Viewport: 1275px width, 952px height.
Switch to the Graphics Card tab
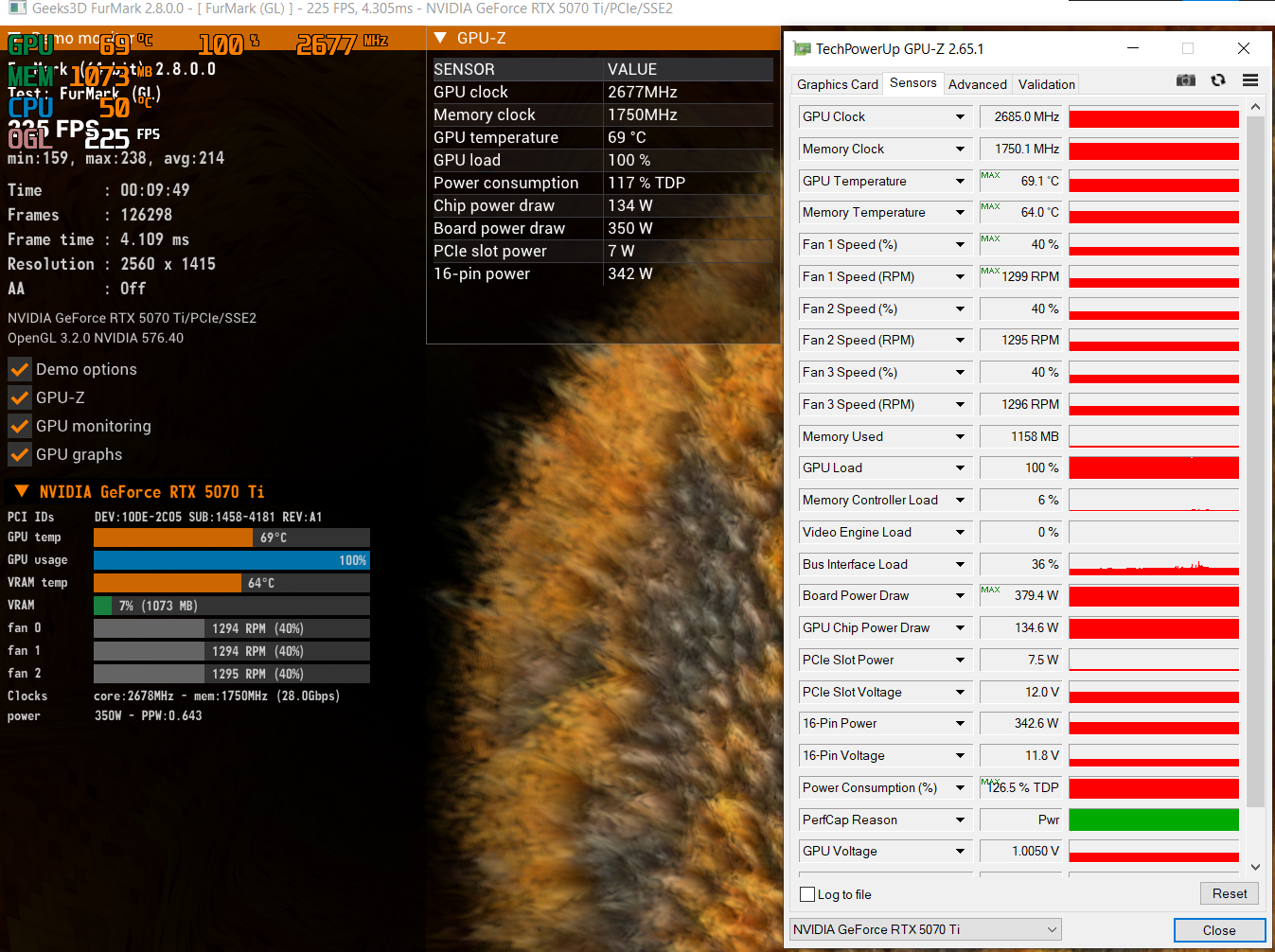tap(838, 84)
